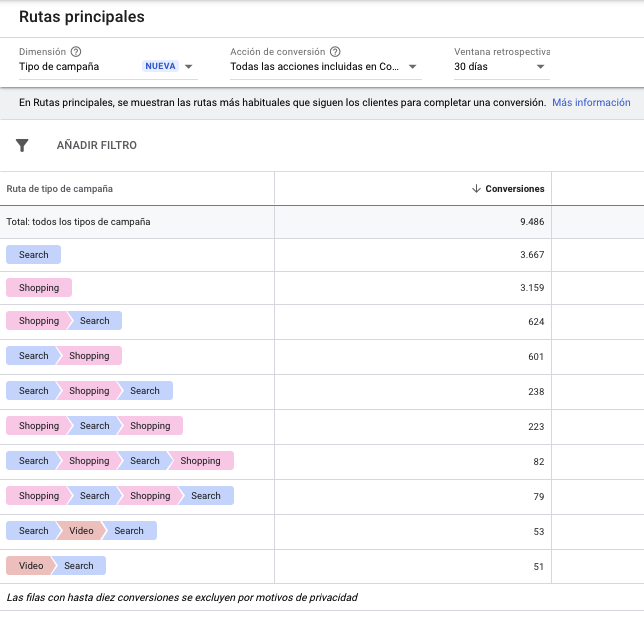This screenshot has width=644, height=636.
Task: Open help for Acción de conversión
Action: (335, 52)
